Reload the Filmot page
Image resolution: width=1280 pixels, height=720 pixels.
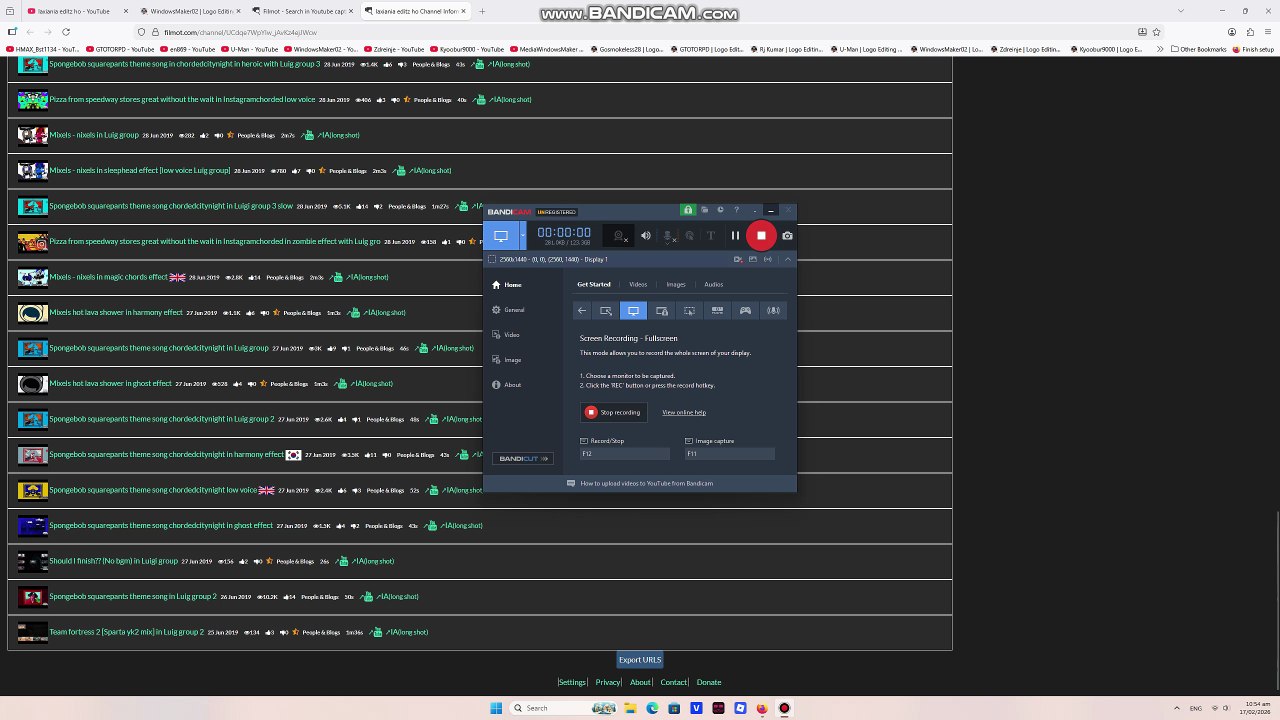point(66,32)
